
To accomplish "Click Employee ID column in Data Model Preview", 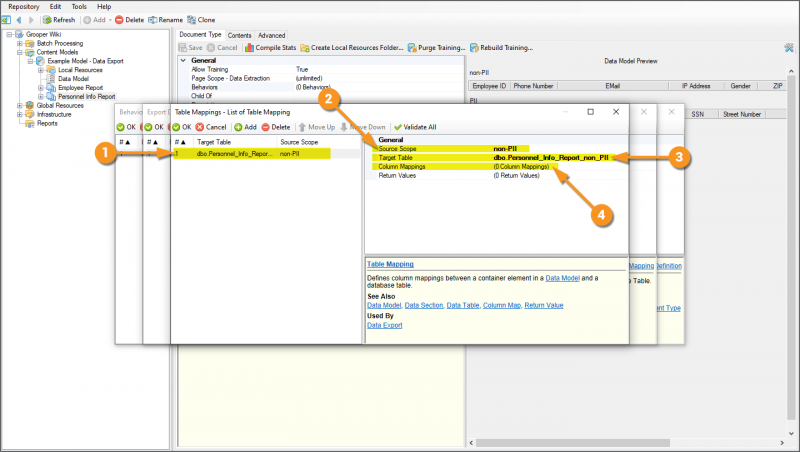I will (489, 86).
